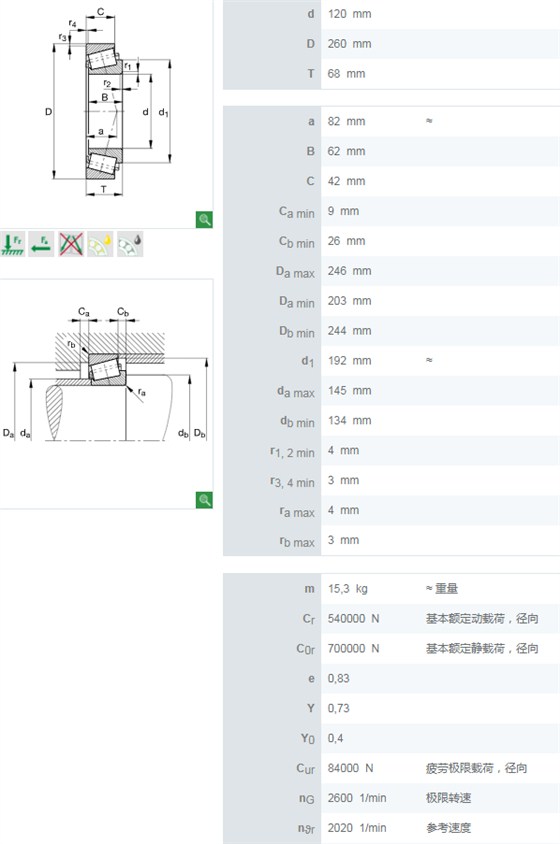The height and width of the screenshot is (844, 560).
Task: Open the lower mounting dimensions drawing
Action: pos(105,375)
